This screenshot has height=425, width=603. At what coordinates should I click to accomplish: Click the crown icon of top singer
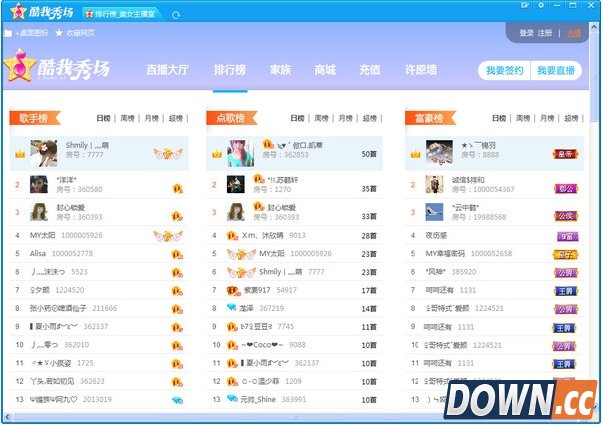point(20,153)
